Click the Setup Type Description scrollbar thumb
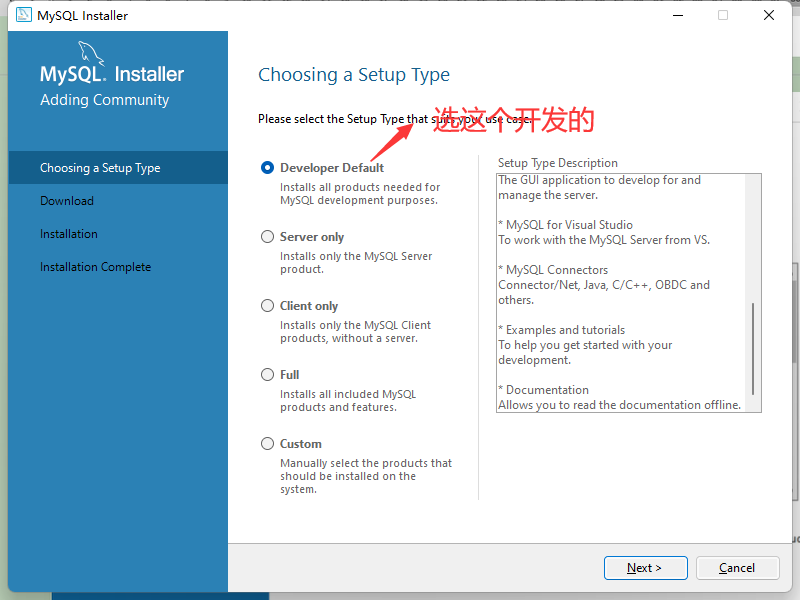This screenshot has width=800, height=600. click(753, 349)
